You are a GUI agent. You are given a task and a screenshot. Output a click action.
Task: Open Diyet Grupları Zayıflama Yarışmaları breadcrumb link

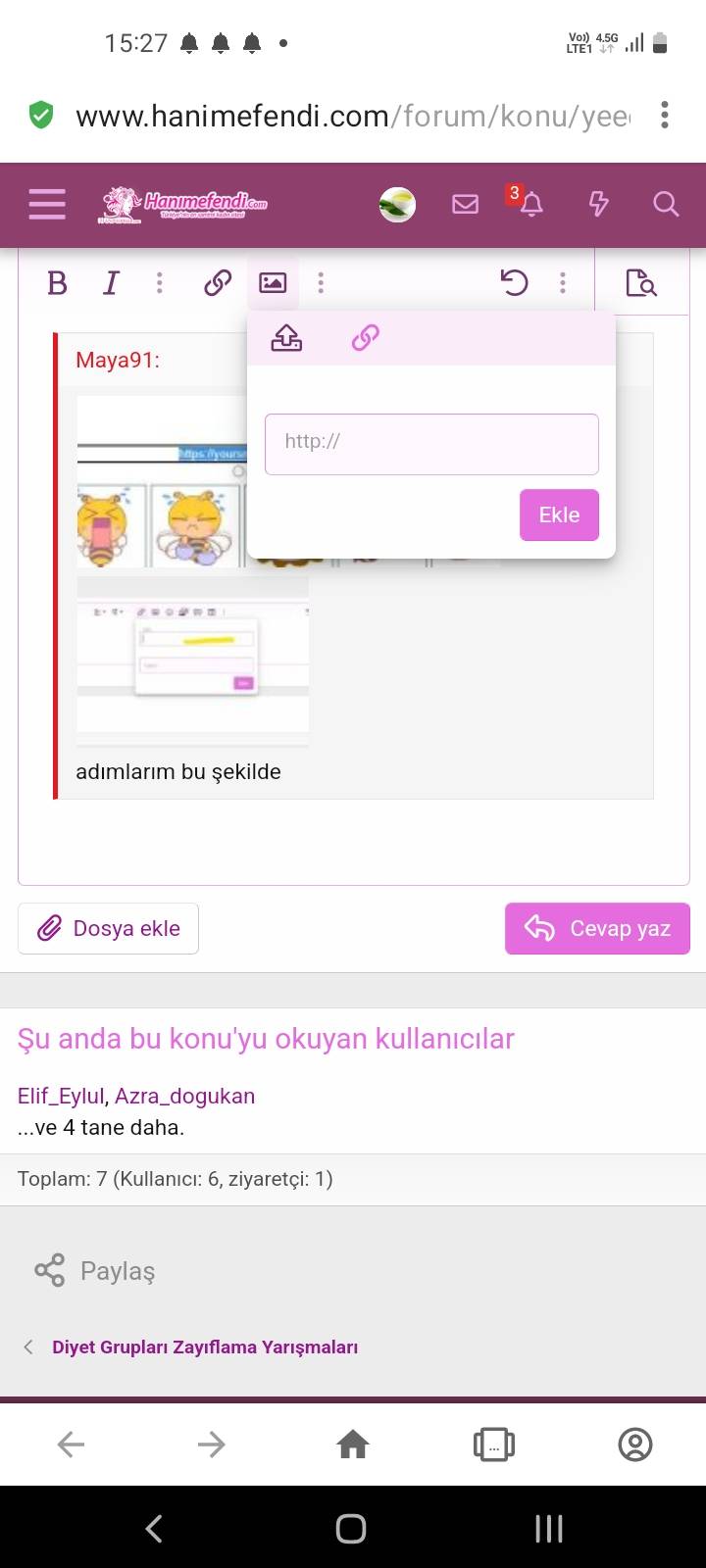pos(205,1347)
